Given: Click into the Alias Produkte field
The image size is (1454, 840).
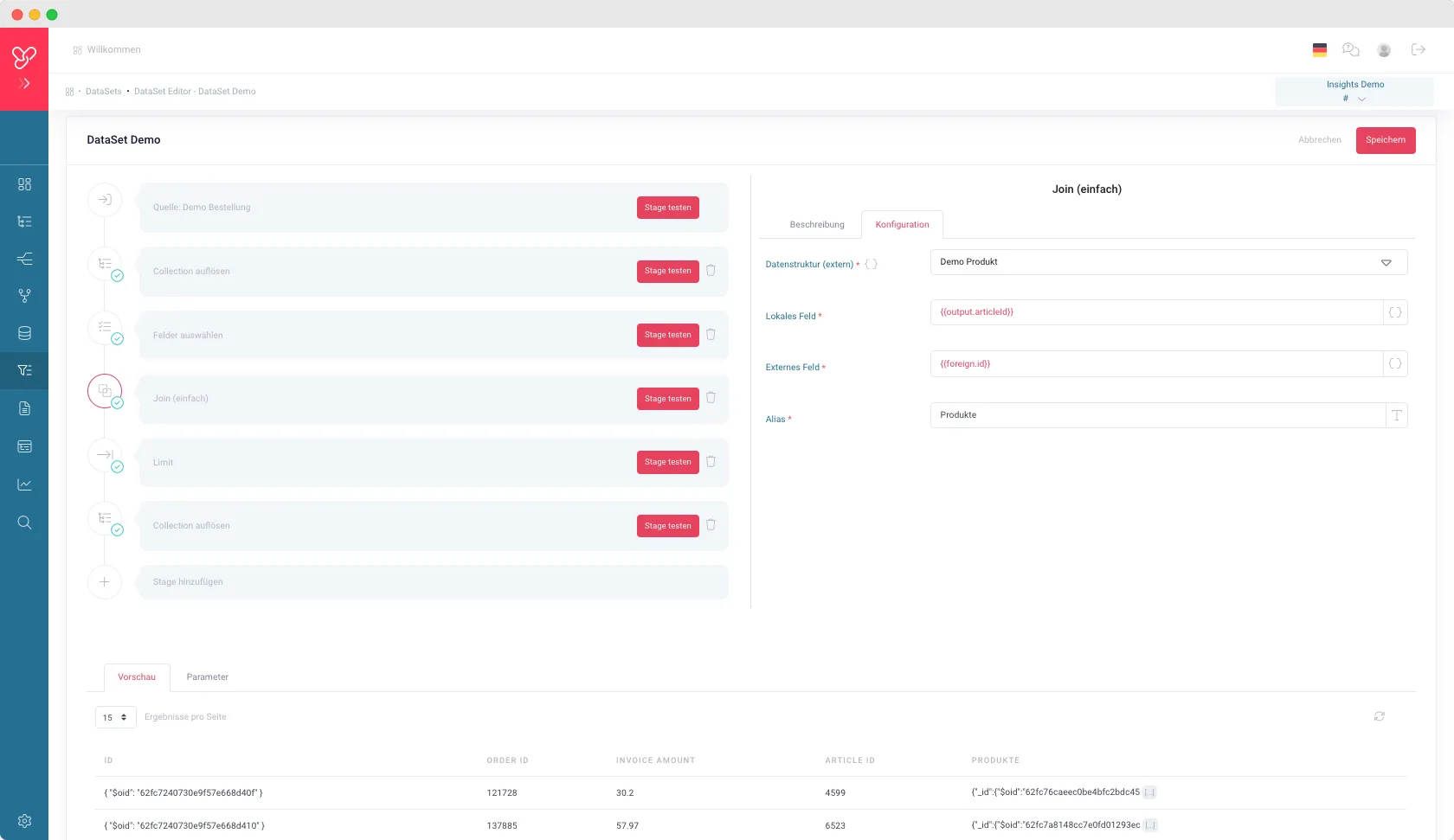Looking at the screenshot, I should (1158, 415).
